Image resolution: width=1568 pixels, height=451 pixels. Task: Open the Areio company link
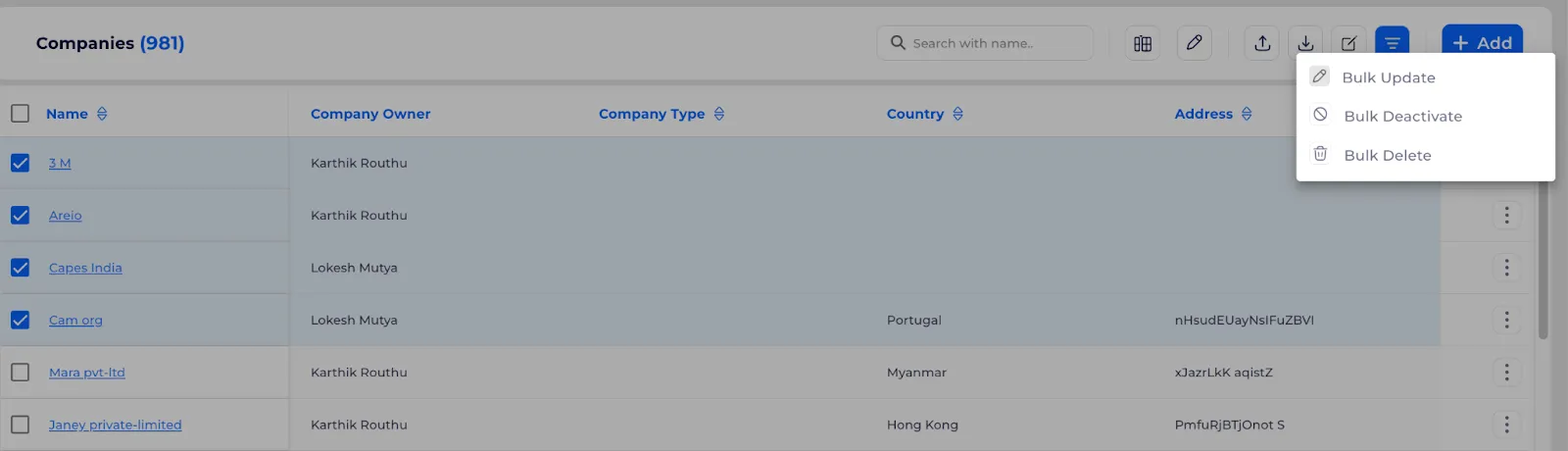coord(66,215)
